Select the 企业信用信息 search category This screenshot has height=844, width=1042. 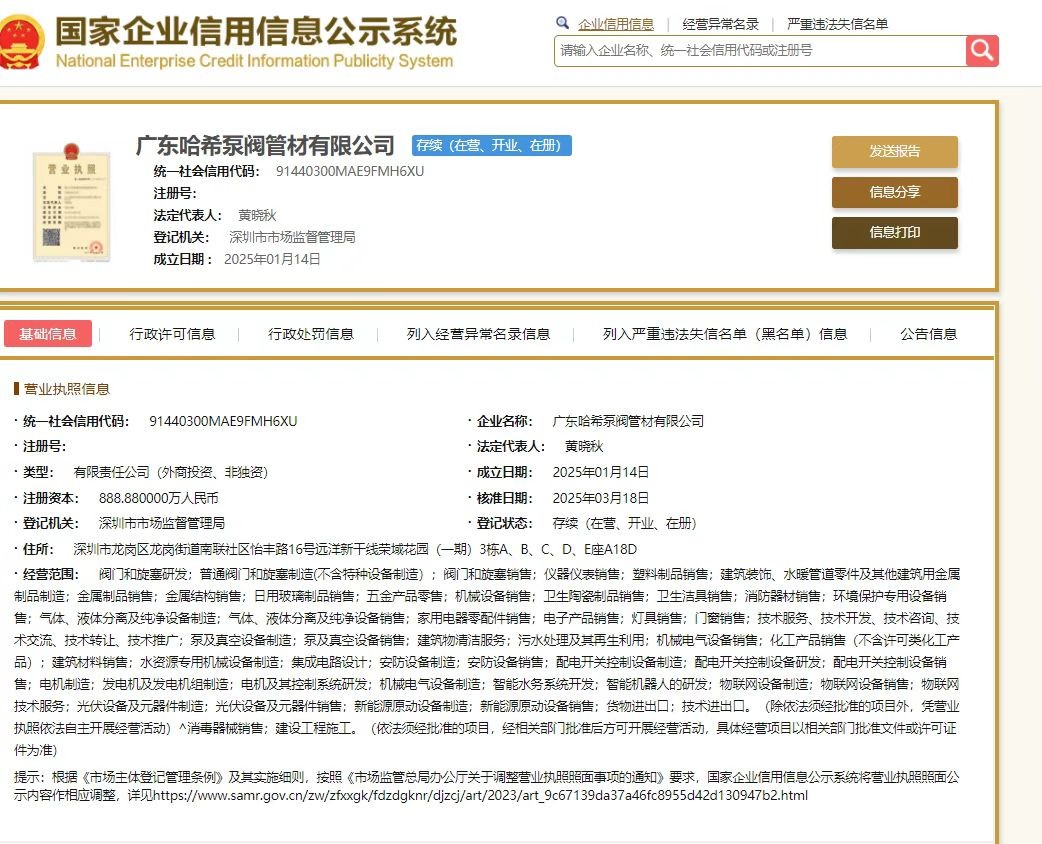616,25
